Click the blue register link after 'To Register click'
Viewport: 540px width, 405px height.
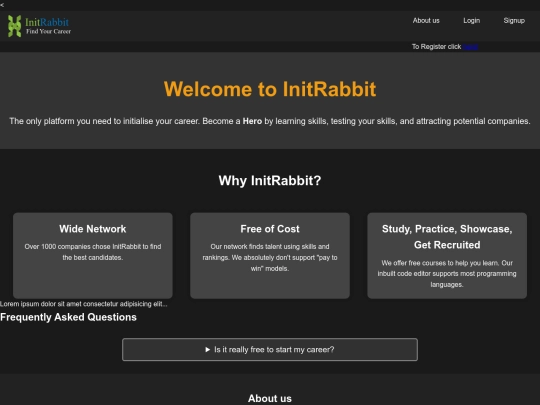[x=470, y=47]
